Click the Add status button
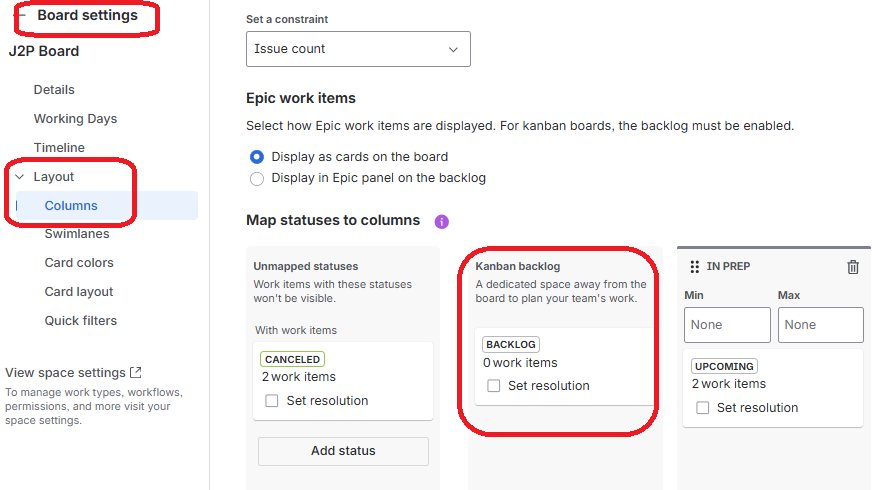This screenshot has height=490, width=880. point(343,451)
